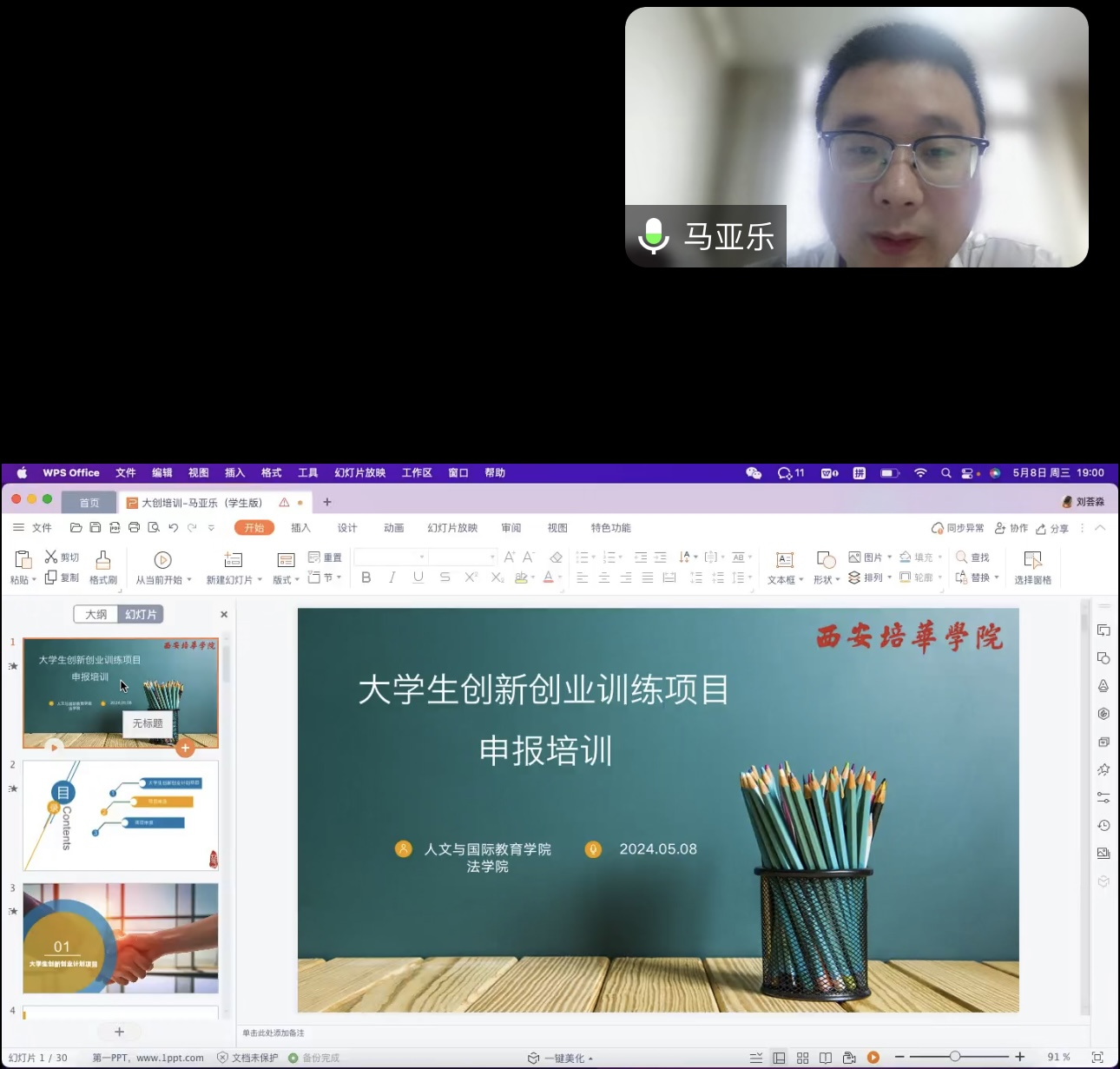Click the Cut (剪切) scissors icon

tap(51, 557)
